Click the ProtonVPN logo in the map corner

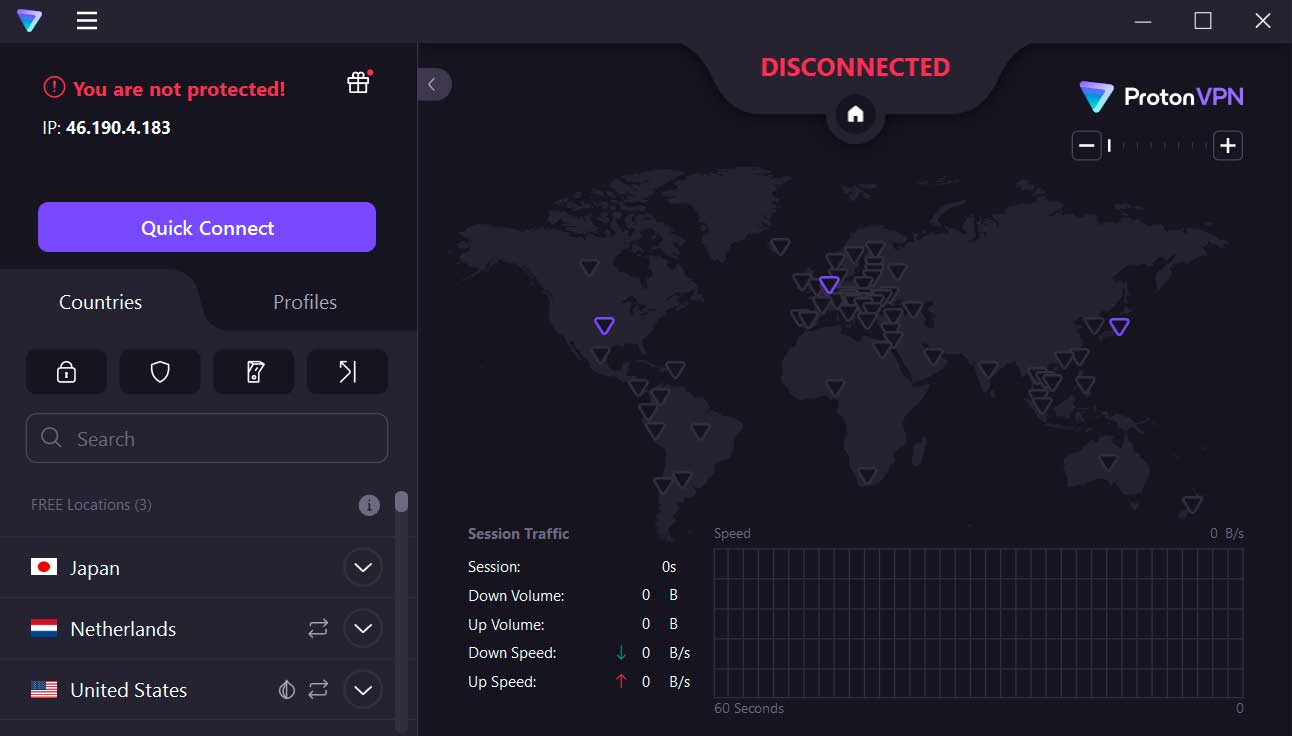coord(1160,96)
